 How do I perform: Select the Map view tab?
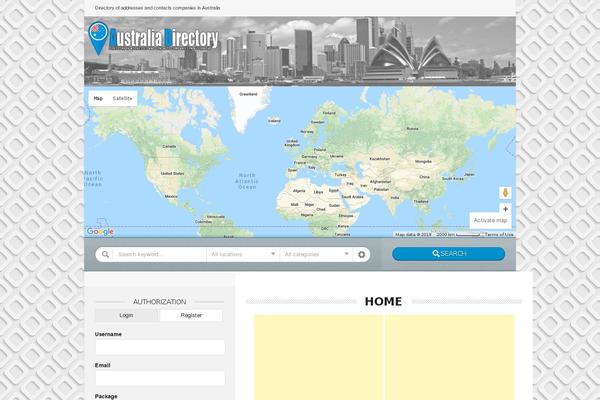pyautogui.click(x=98, y=98)
